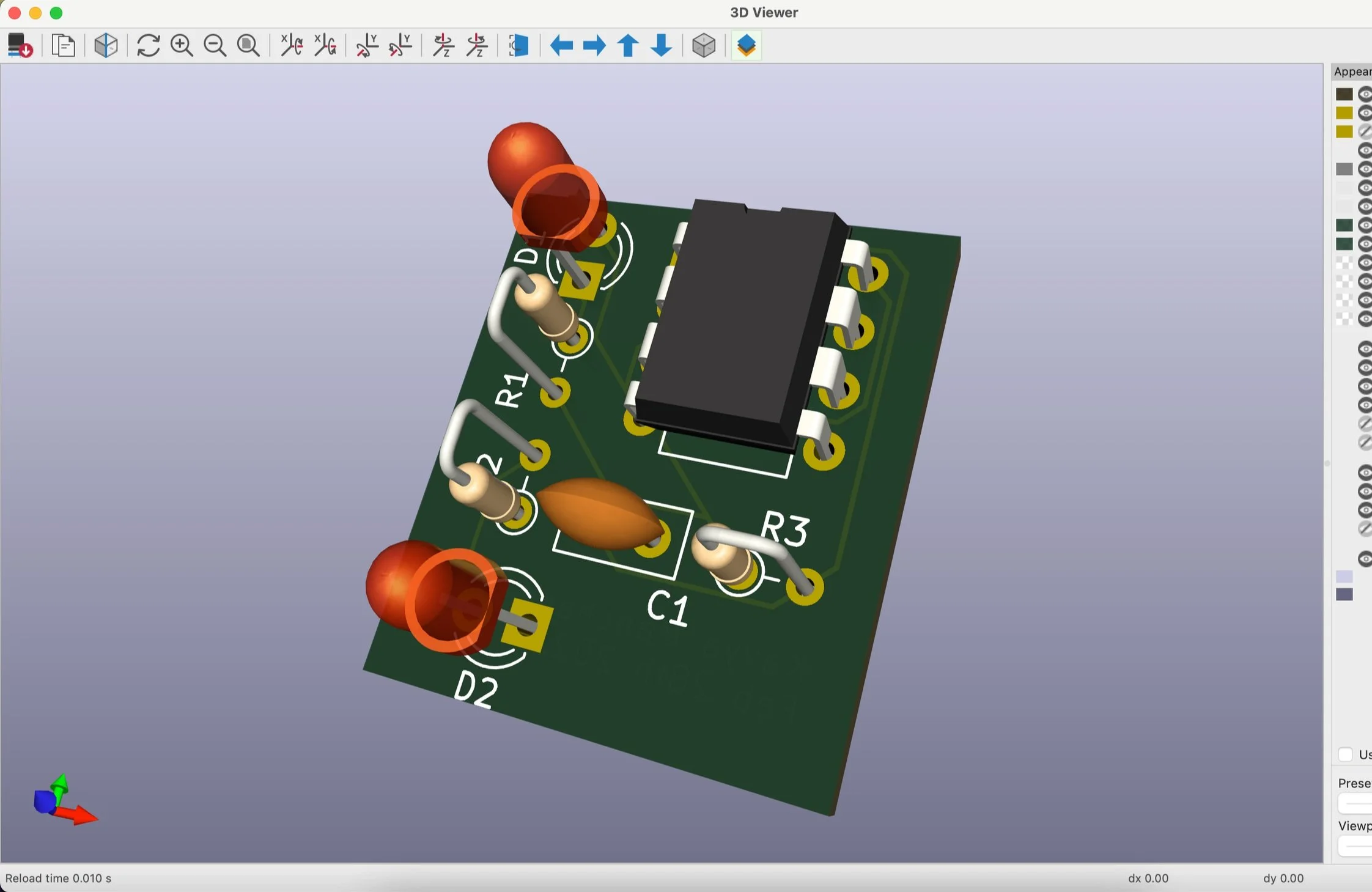Render current view using raytracing
The width and height of the screenshot is (1372, 892).
point(106,46)
